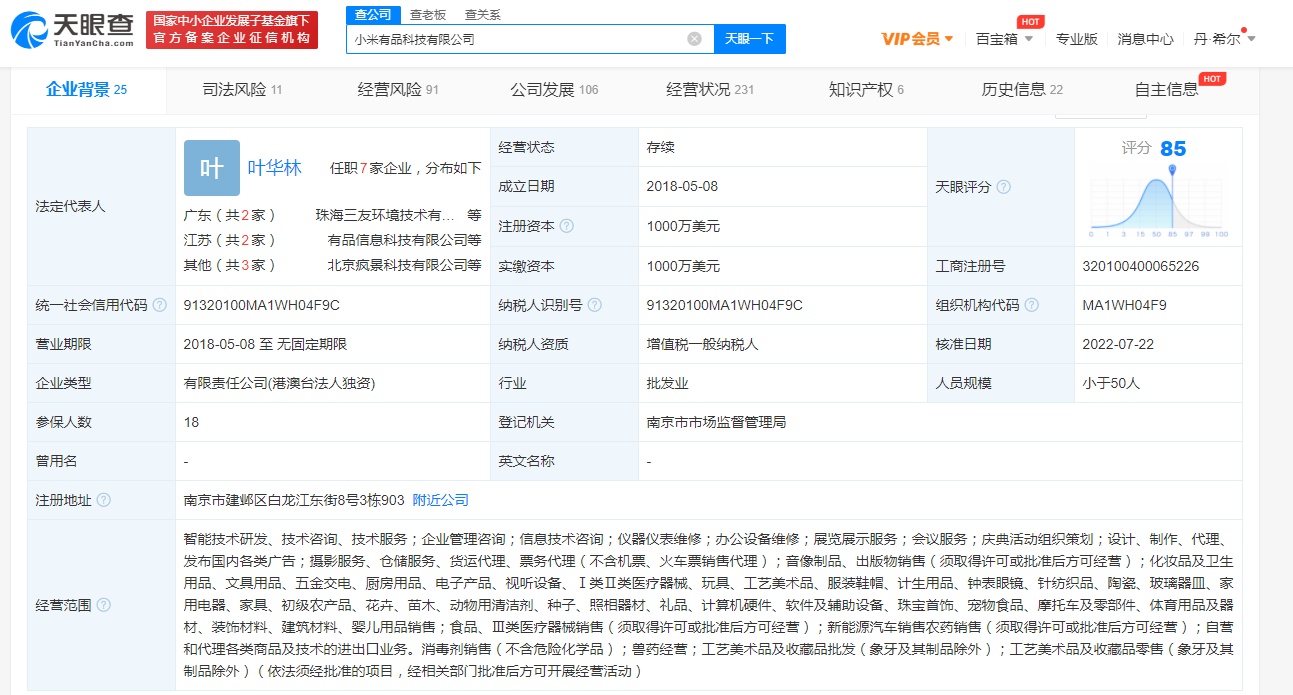Open the VIP会员 dropdown
This screenshot has height=695, width=1293.
(917, 39)
